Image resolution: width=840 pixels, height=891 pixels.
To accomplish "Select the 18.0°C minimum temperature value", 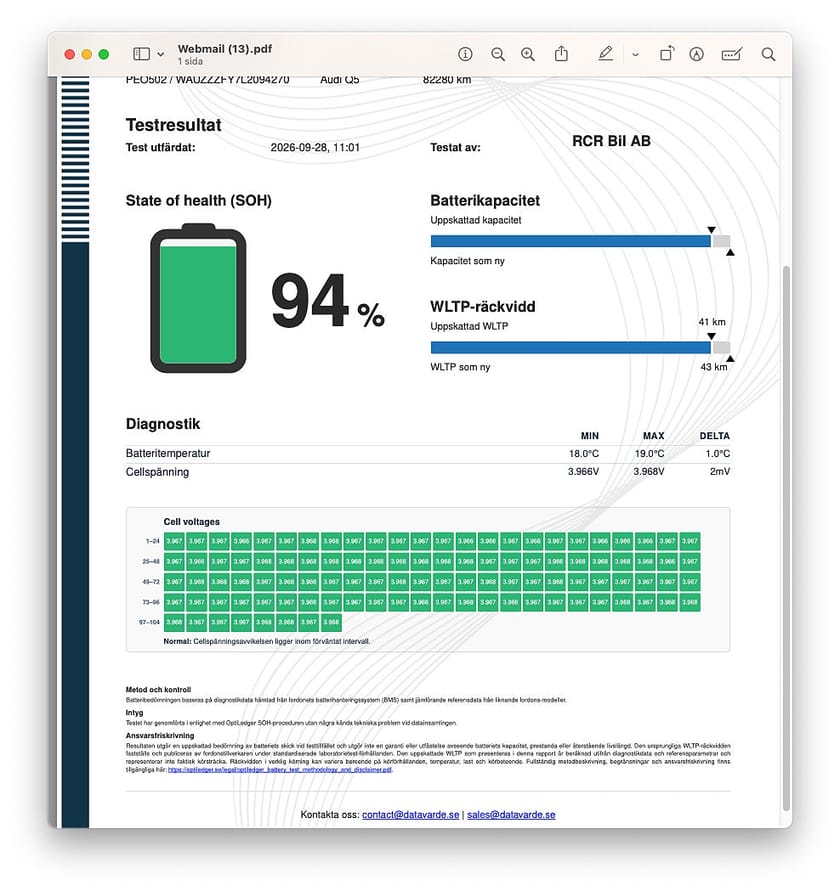I will click(584, 454).
